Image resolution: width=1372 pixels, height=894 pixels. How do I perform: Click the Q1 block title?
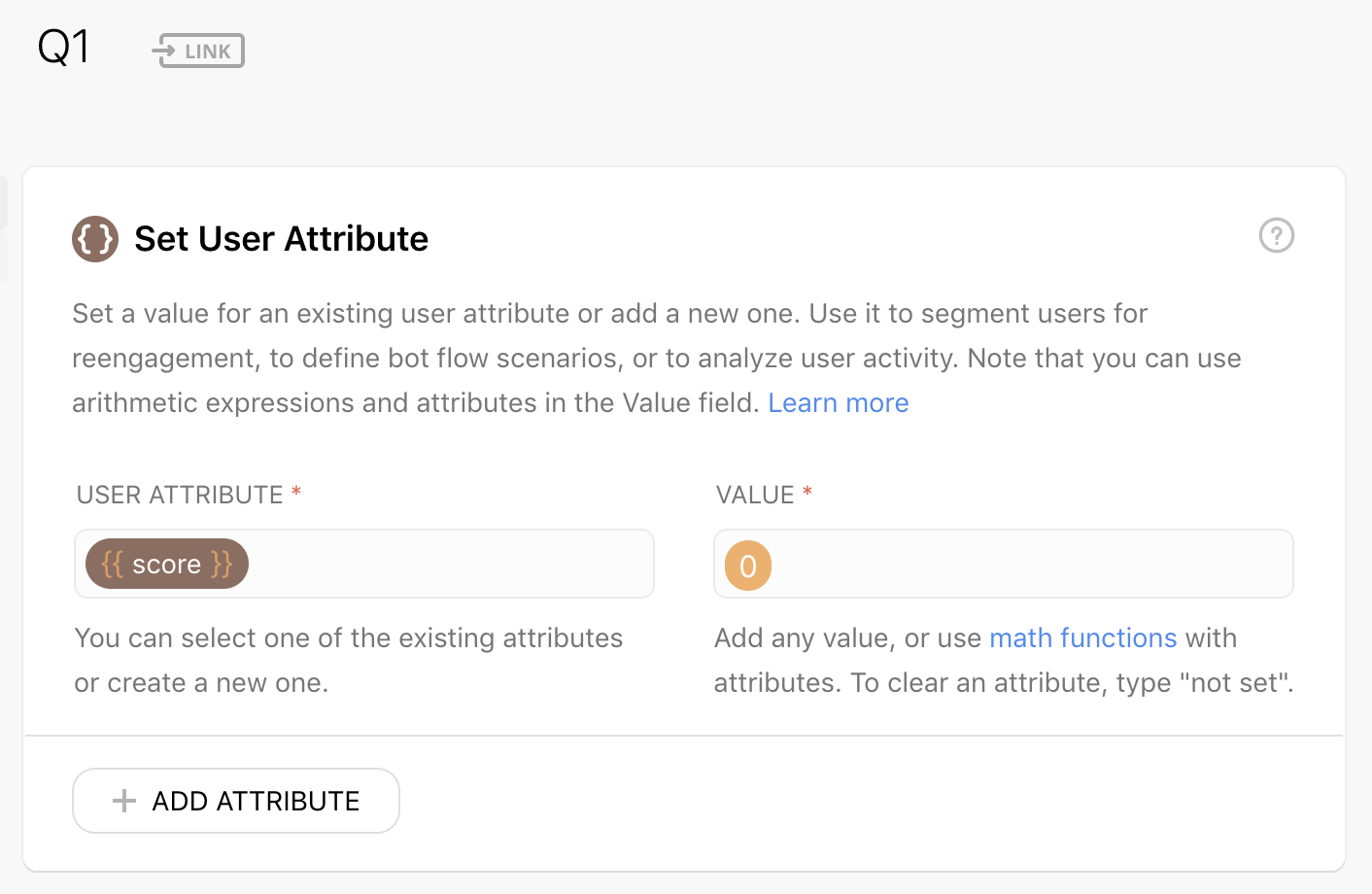[x=64, y=47]
